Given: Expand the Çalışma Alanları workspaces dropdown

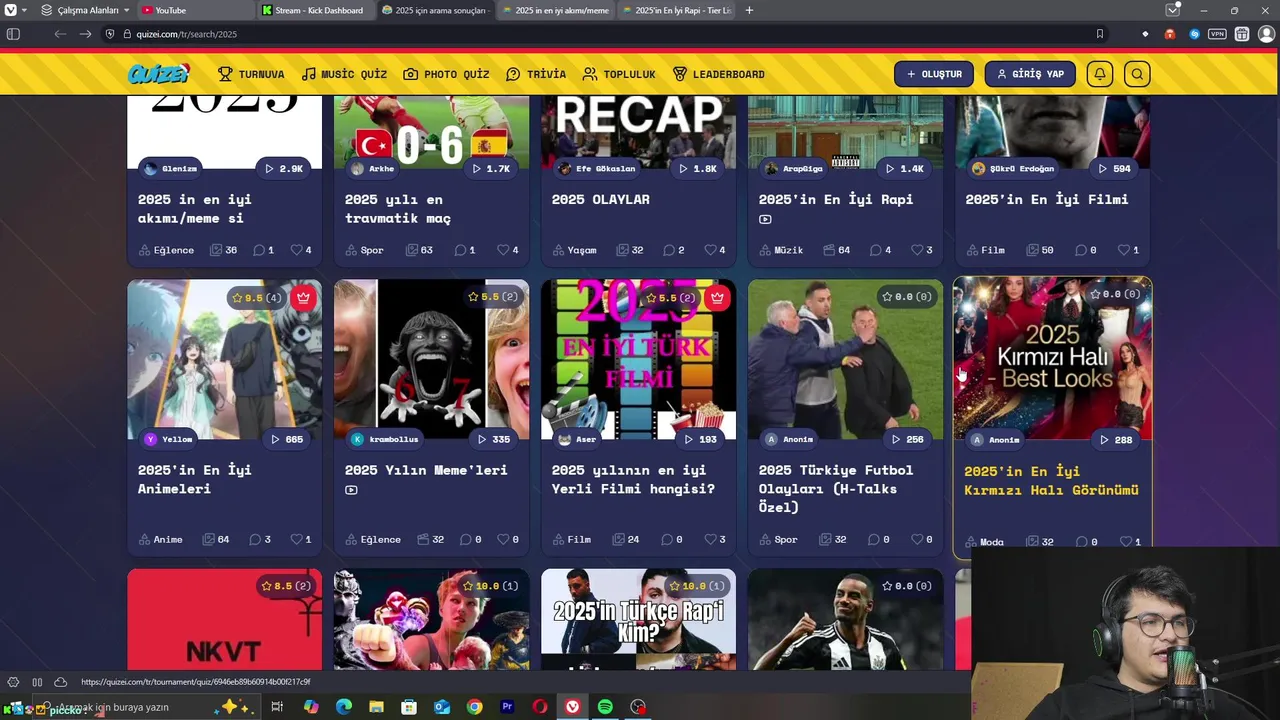Looking at the screenshot, I should coord(86,10).
